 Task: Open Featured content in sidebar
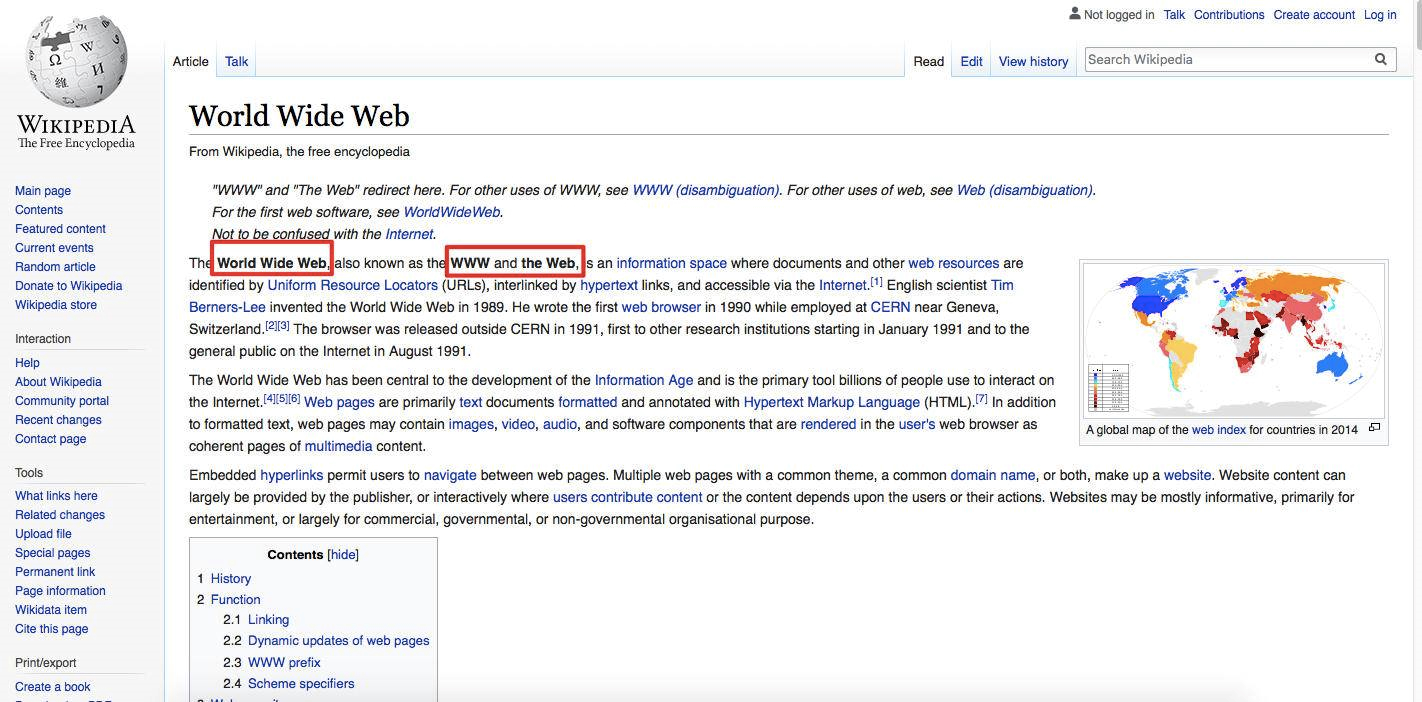(60, 229)
